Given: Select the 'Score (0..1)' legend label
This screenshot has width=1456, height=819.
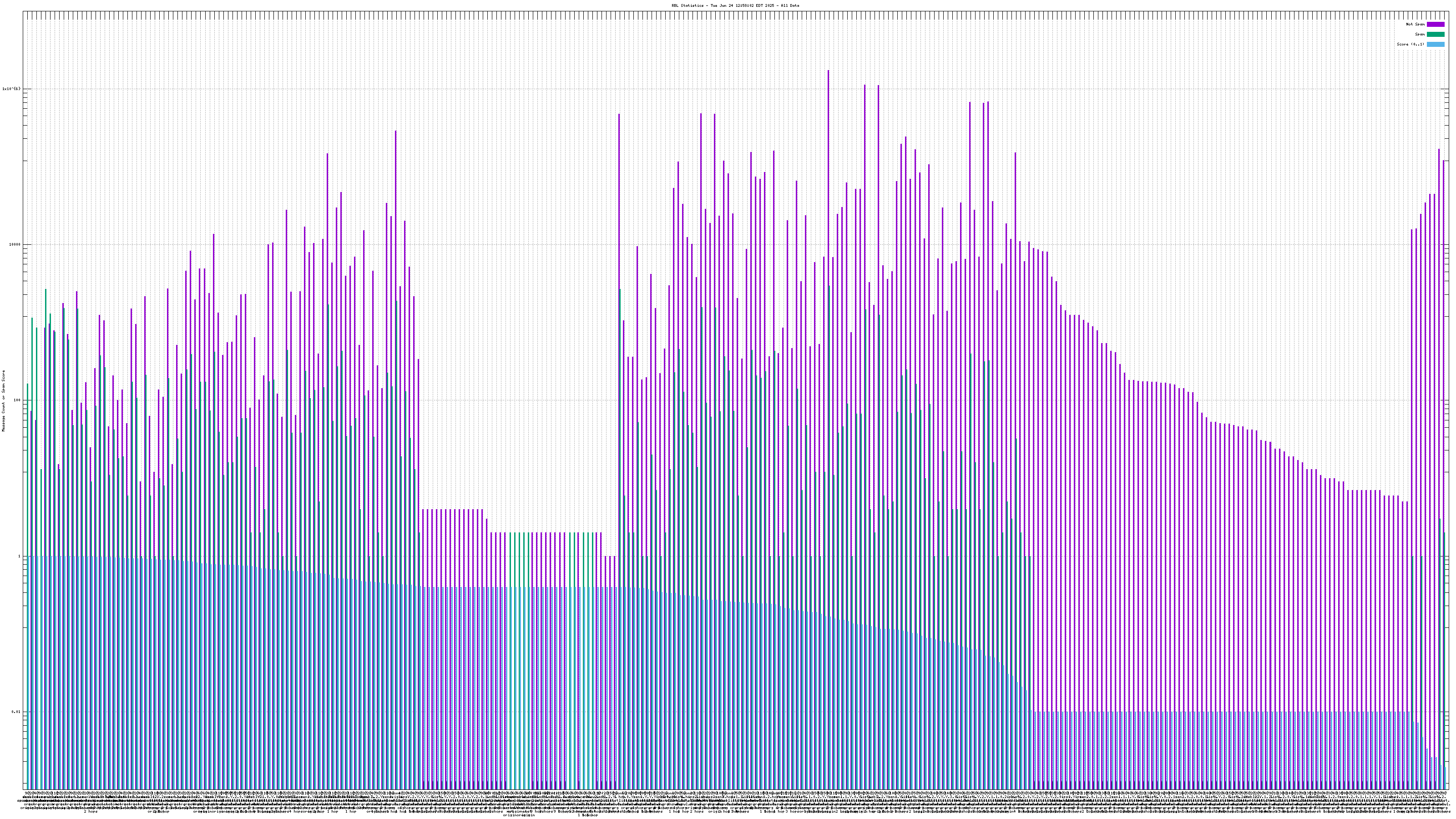Looking at the screenshot, I should 1410,44.
